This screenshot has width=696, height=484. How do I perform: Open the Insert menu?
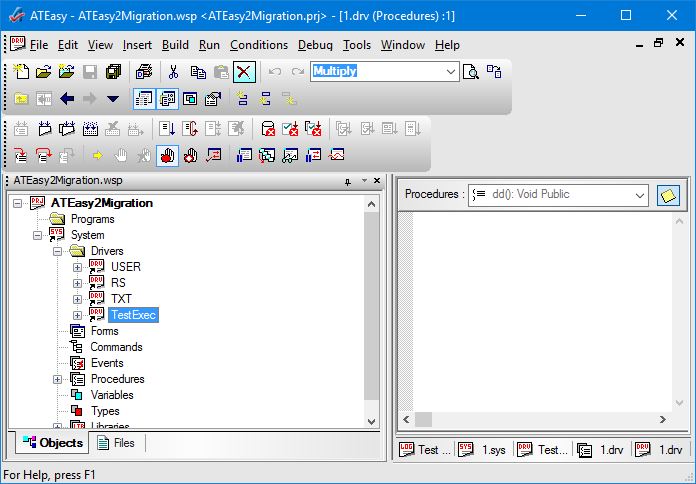(137, 45)
